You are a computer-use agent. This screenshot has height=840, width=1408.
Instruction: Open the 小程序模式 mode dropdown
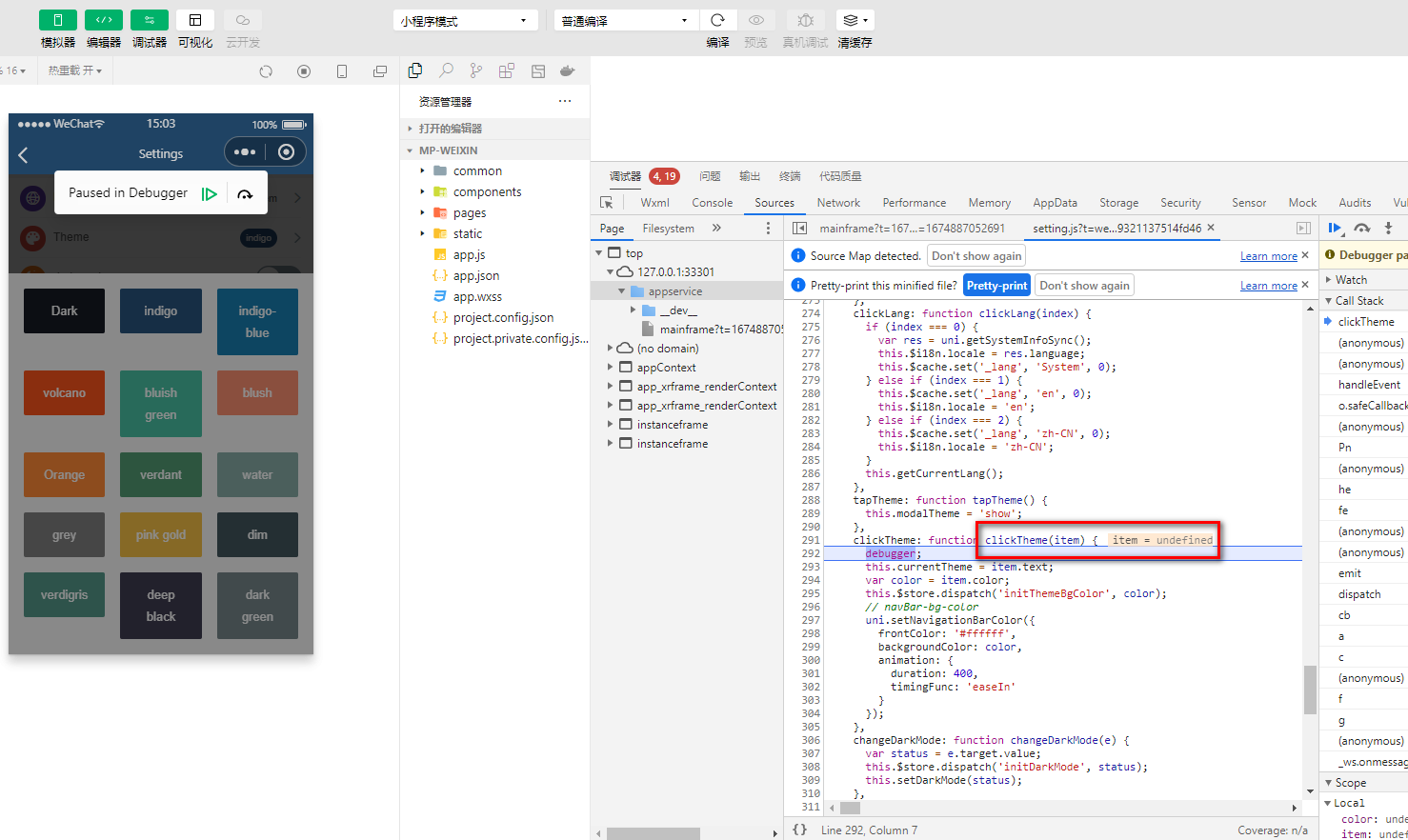click(x=465, y=20)
